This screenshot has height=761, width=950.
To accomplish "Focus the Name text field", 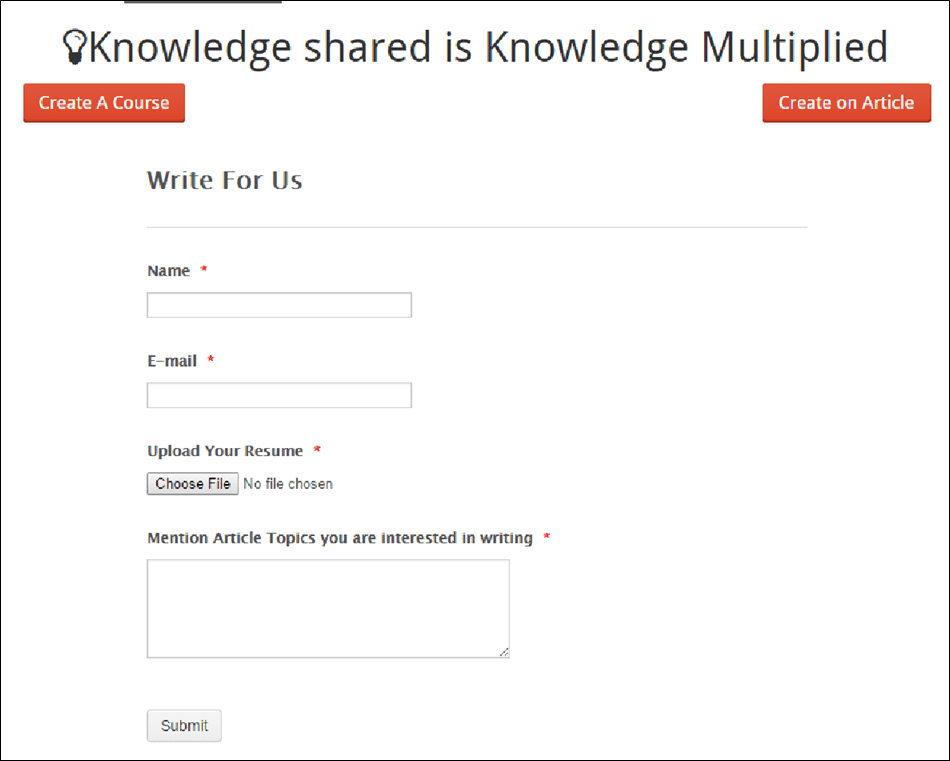I will (x=279, y=305).
